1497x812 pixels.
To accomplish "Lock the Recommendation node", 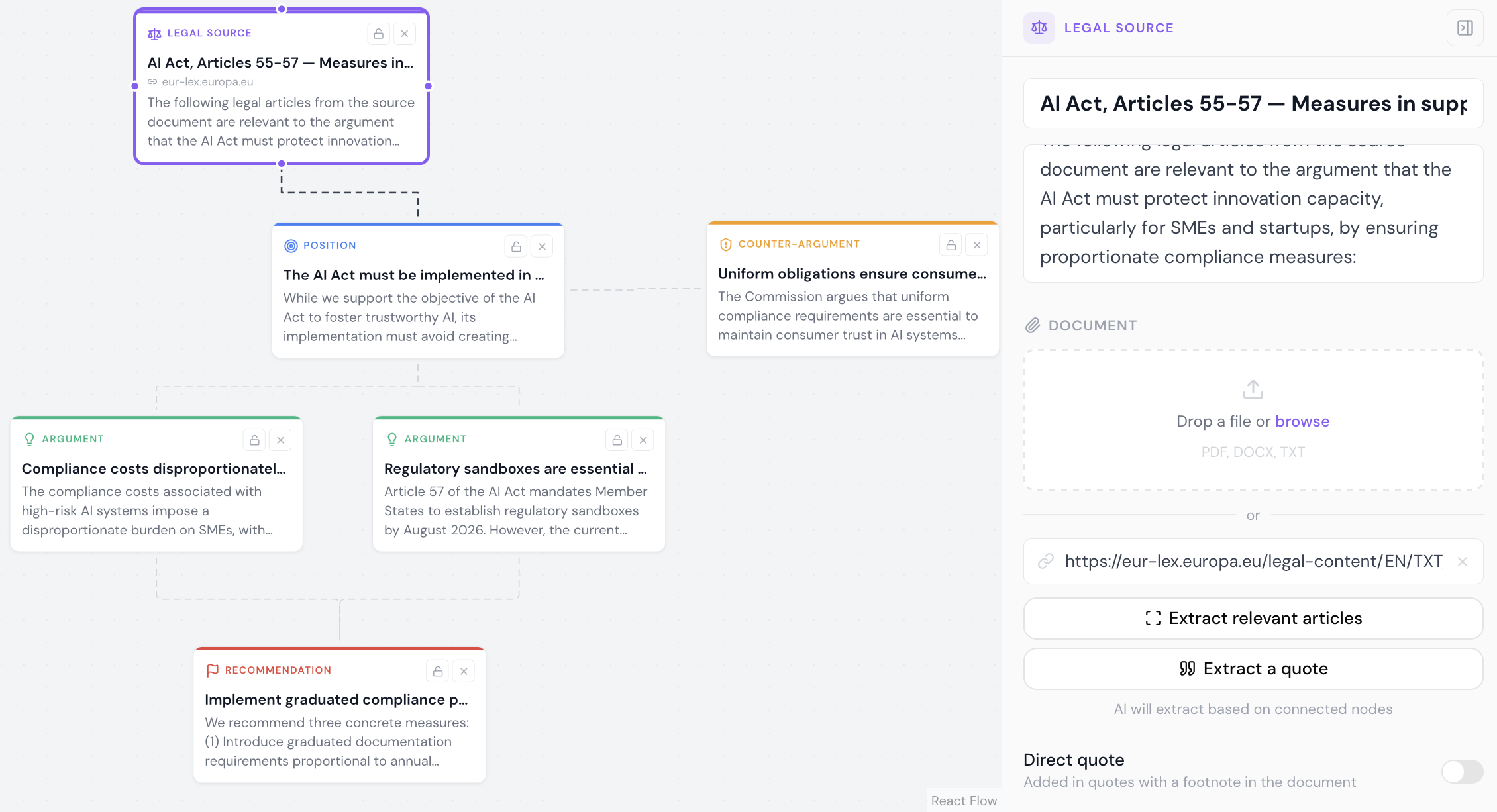I will coord(438,671).
